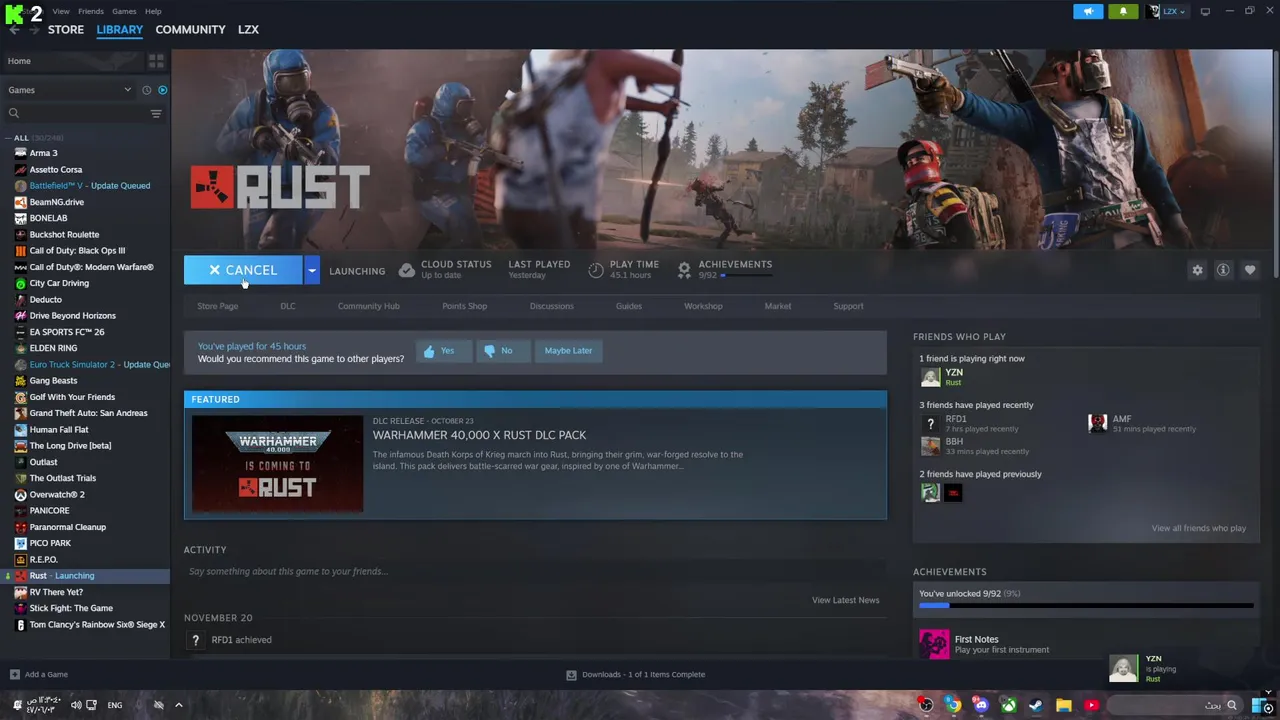Screen dimensions: 1280x720
Task: Select Arma 3 in the library list
Action: 85,153
